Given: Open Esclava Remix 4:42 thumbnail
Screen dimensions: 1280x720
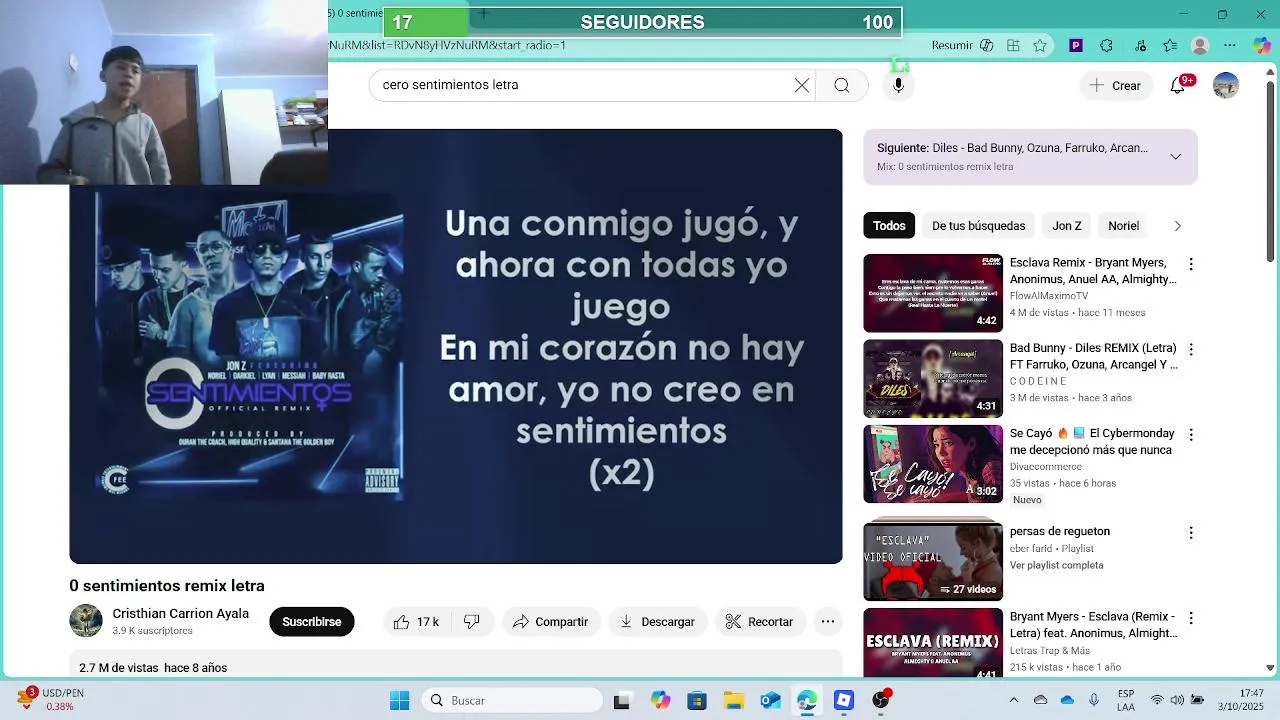Looking at the screenshot, I should (x=933, y=293).
